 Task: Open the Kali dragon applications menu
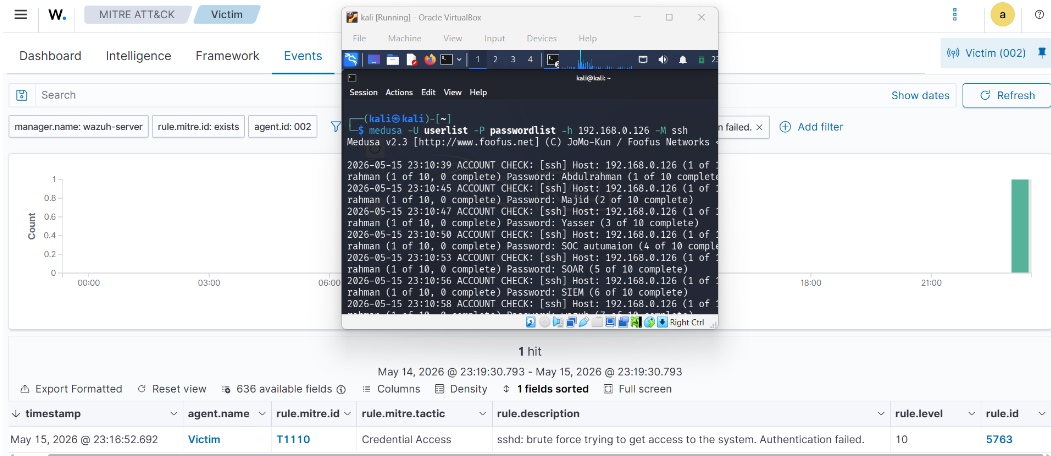352,60
